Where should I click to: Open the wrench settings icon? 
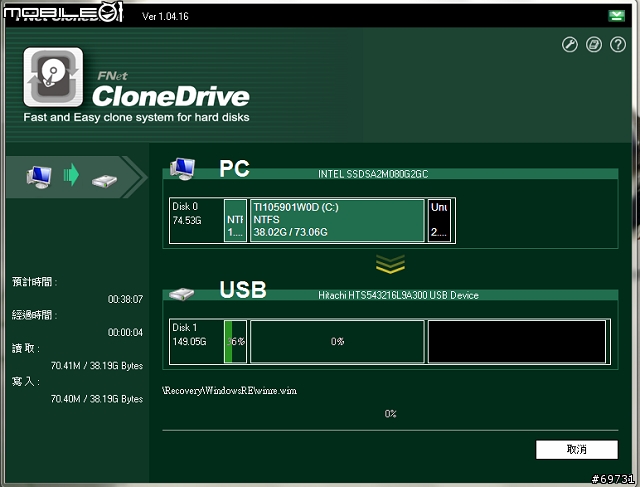[570, 44]
